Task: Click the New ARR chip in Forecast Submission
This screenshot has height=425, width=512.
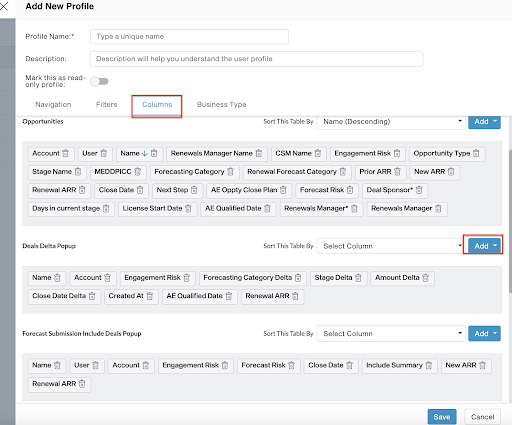Action: pos(466,365)
